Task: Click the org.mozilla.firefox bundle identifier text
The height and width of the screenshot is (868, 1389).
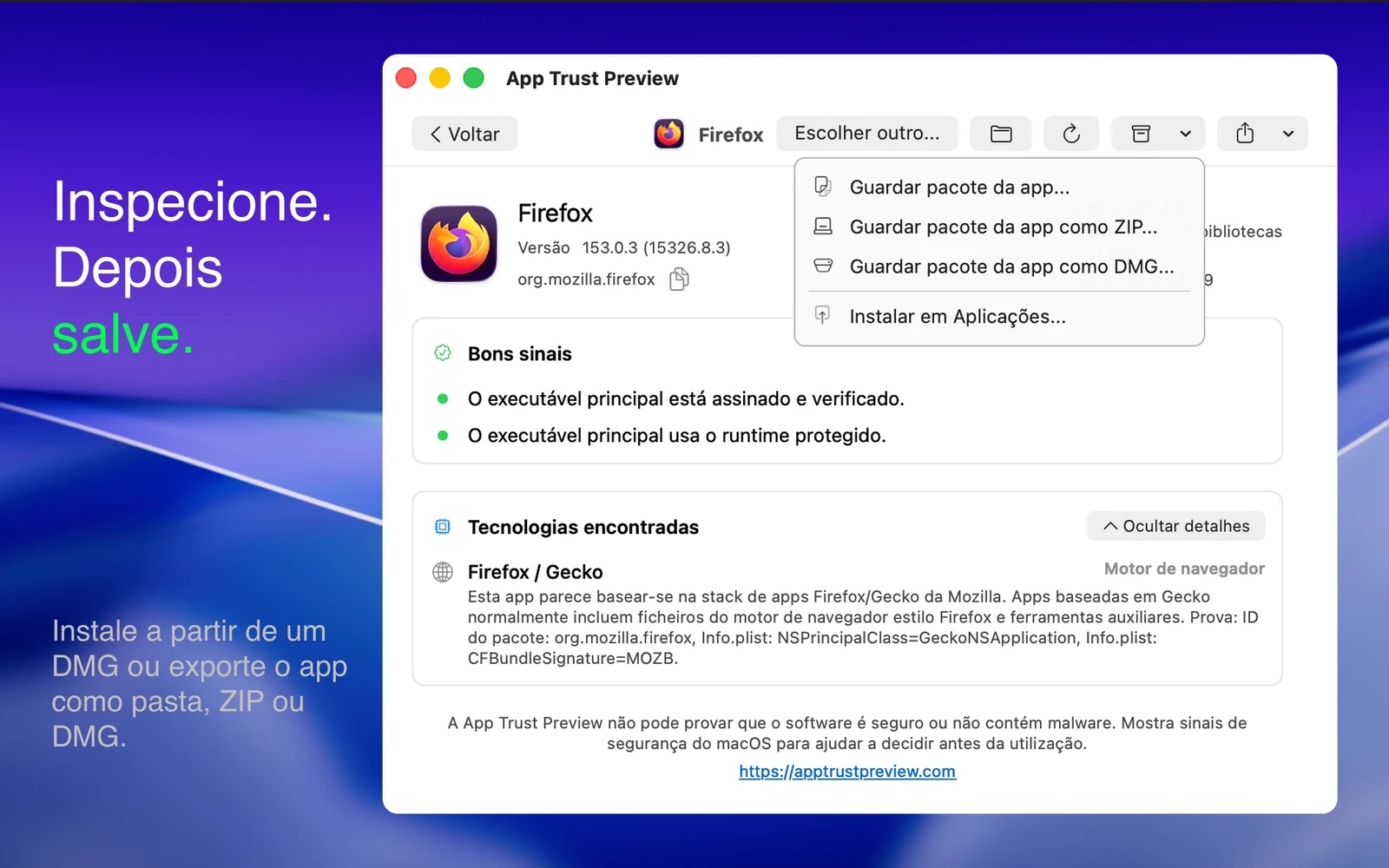Action: point(586,279)
